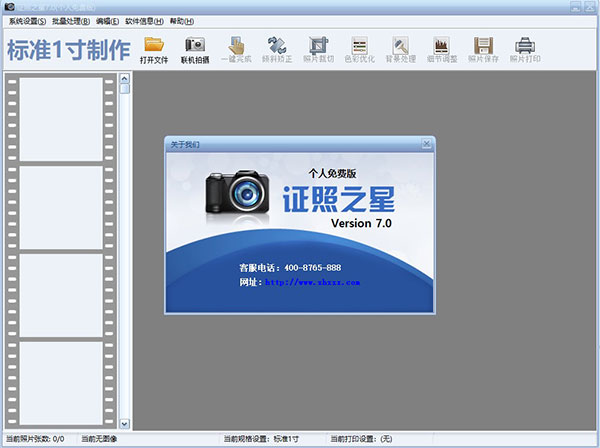
Task: Click the app camera icon in title bar
Action: pyautogui.click(x=10, y=7)
